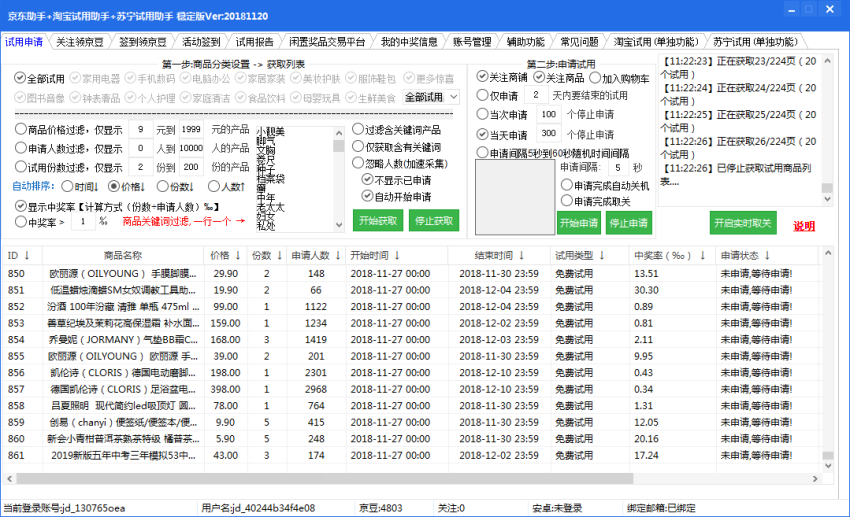Select 时间↓ auto sort option
Screen dimensions: 850x517
coord(67,186)
